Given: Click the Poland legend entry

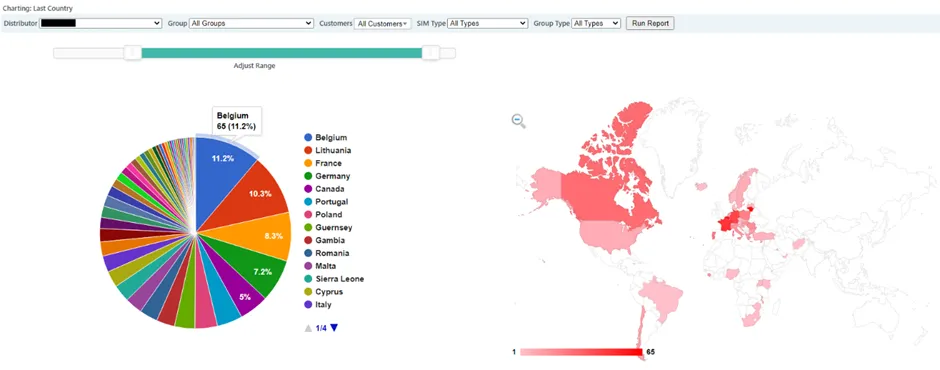Looking at the screenshot, I should (323, 215).
